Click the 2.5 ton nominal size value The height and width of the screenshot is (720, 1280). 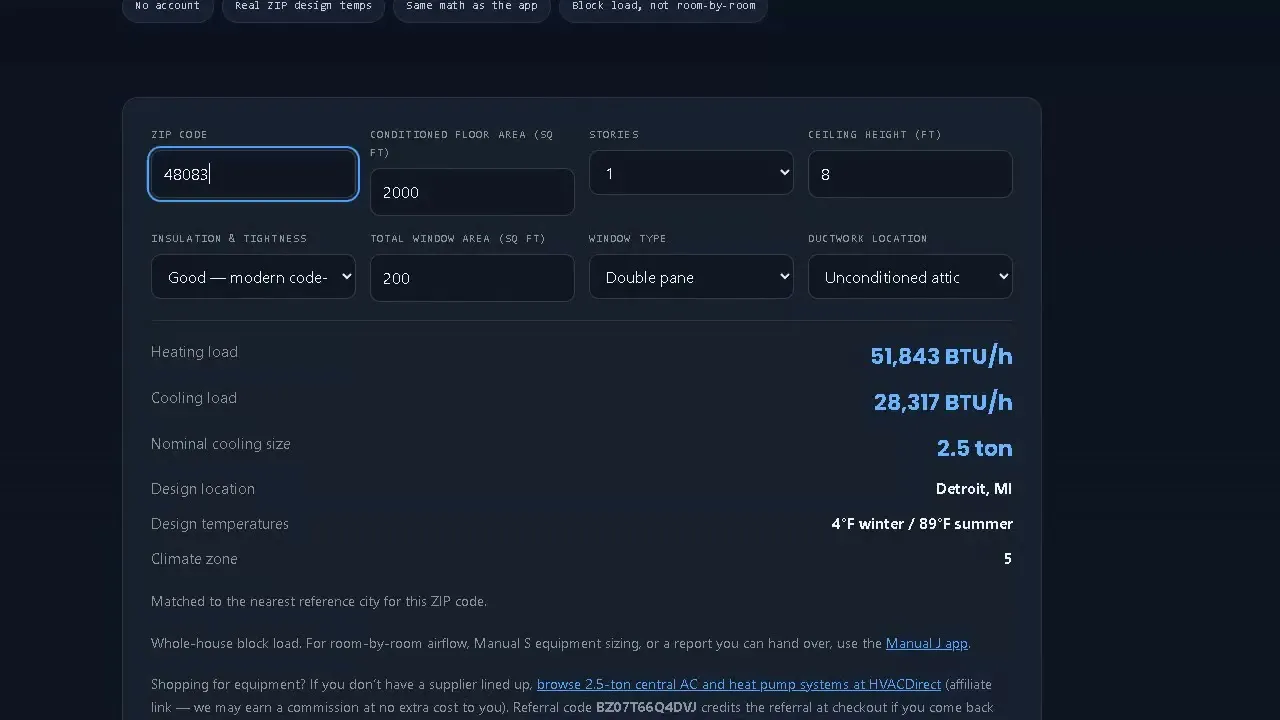tap(974, 448)
